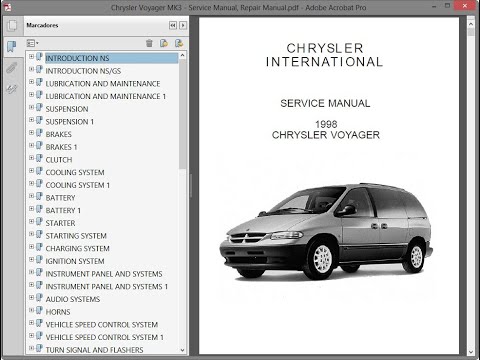Click the IGNITION SYSTEM bookmark page icon

point(39,259)
